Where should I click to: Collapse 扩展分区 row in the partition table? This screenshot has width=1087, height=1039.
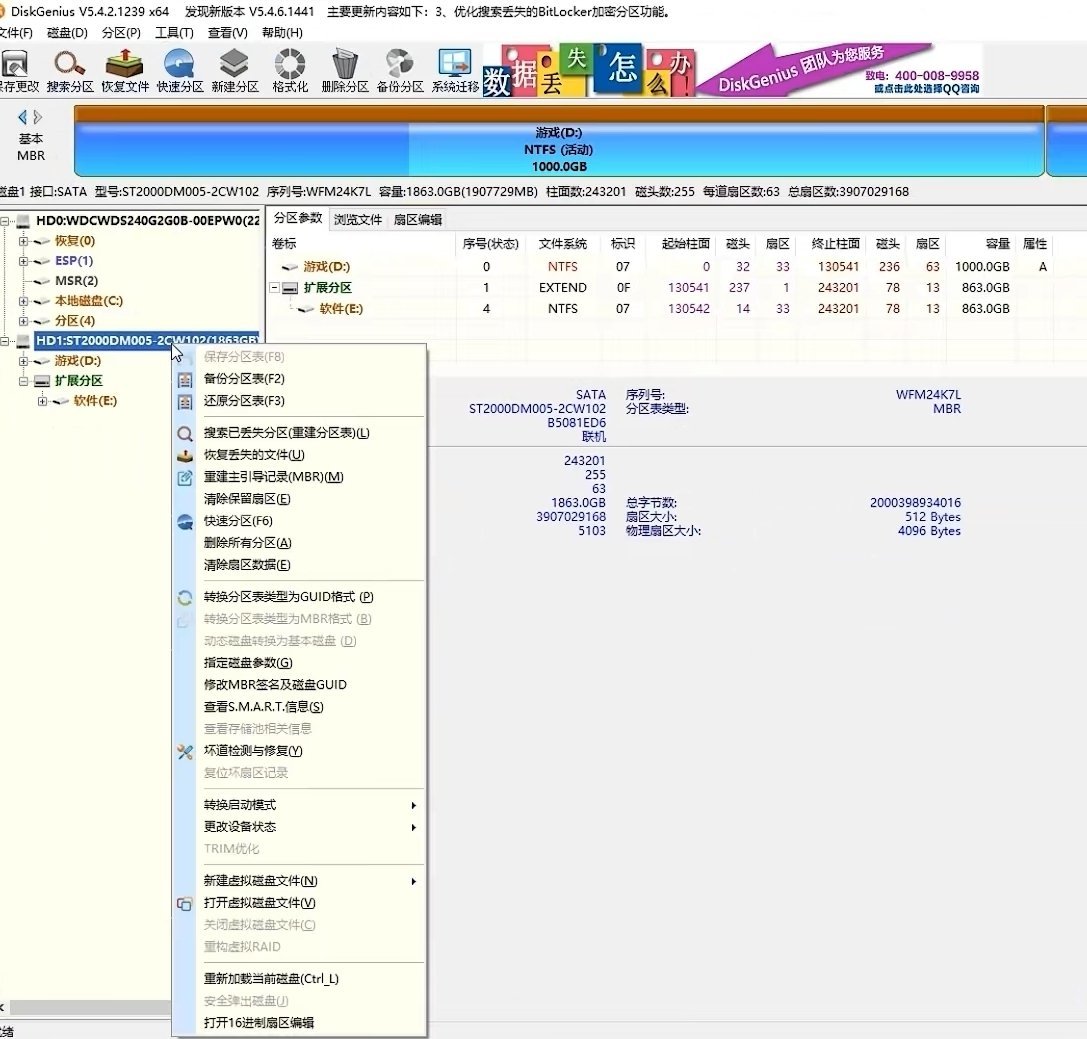[275, 288]
